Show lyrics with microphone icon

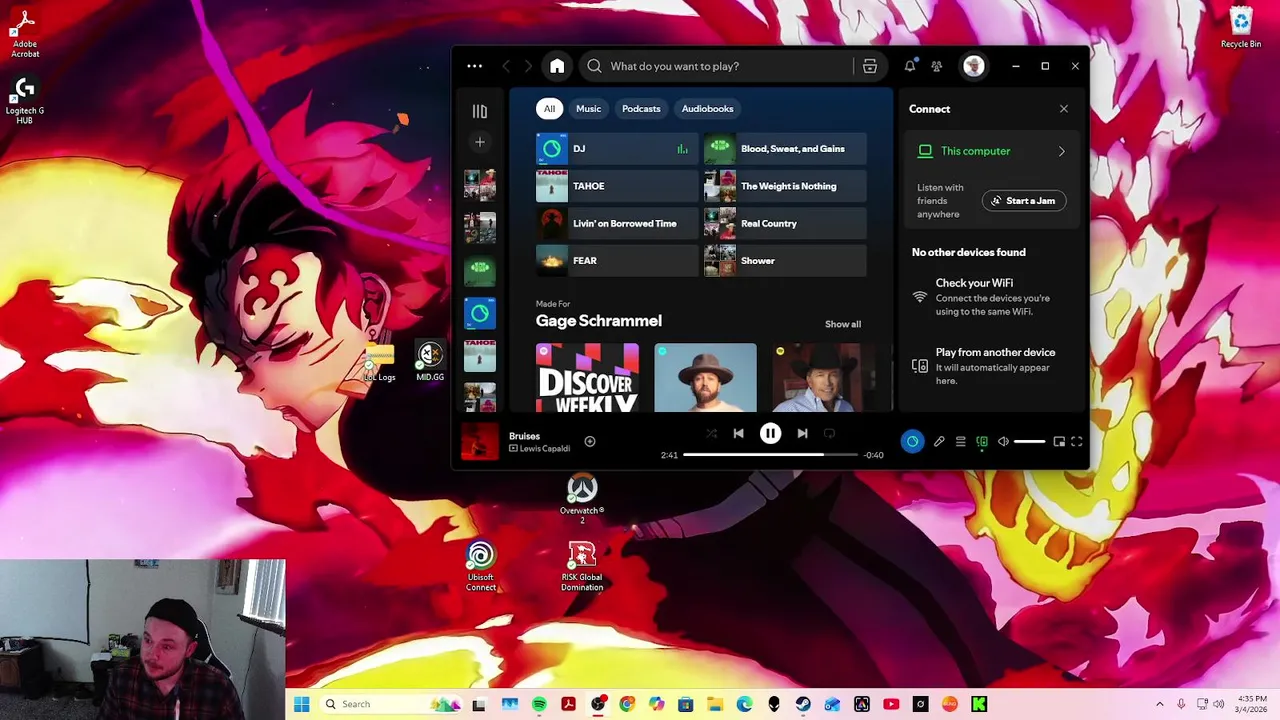click(939, 441)
